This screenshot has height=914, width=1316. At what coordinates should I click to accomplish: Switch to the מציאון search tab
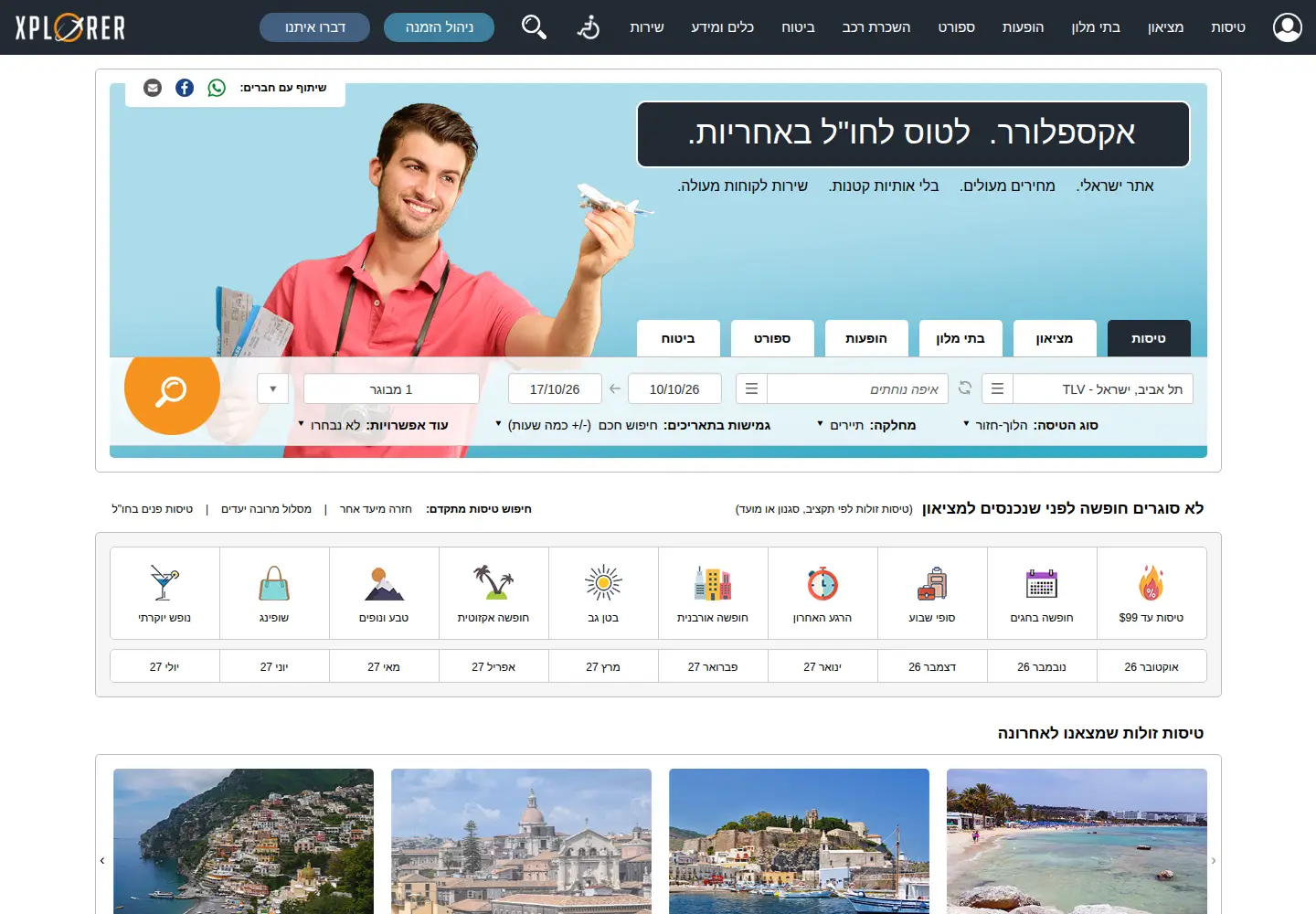pyautogui.click(x=1055, y=338)
